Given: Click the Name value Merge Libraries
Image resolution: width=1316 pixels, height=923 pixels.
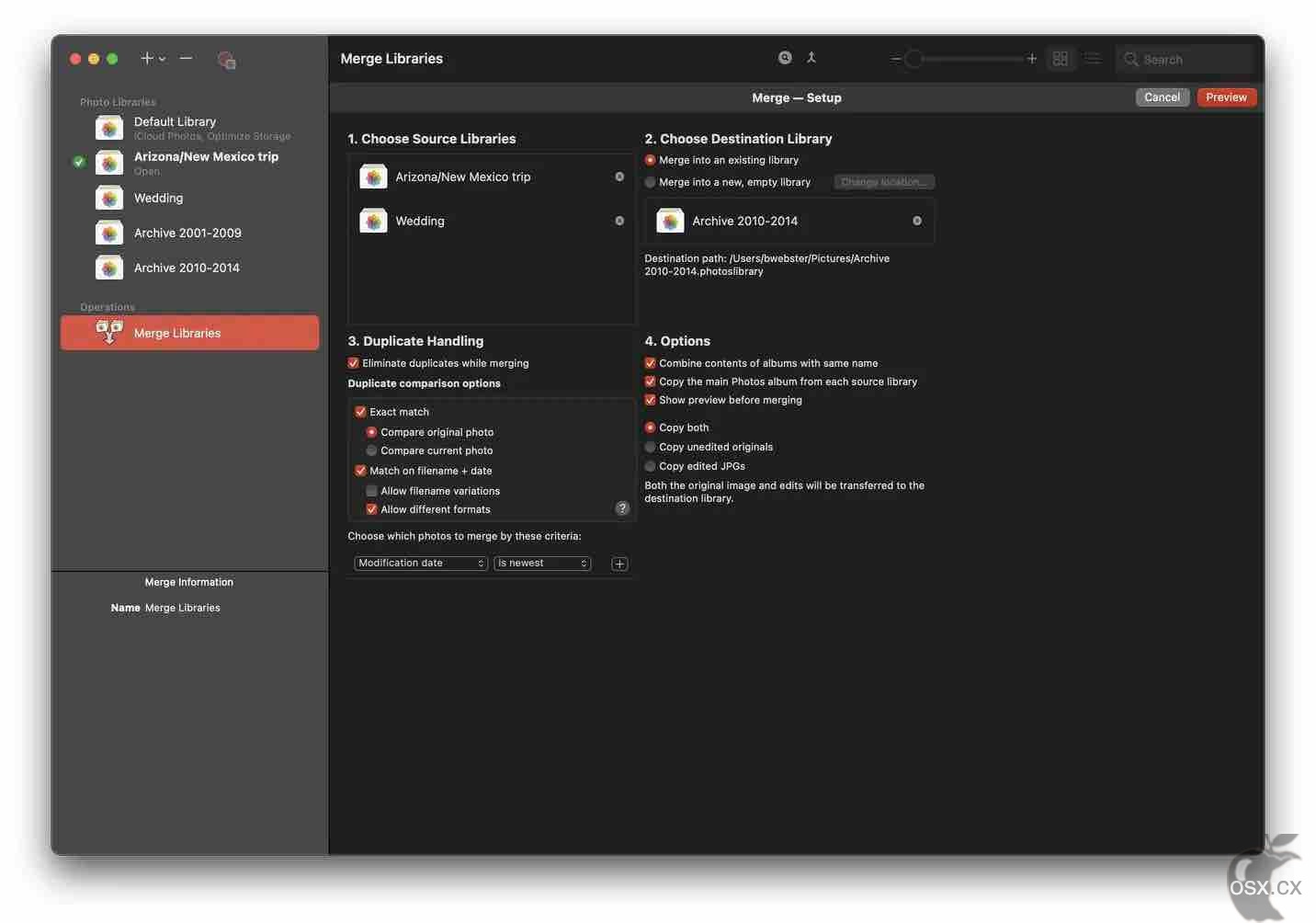Looking at the screenshot, I should 182,608.
